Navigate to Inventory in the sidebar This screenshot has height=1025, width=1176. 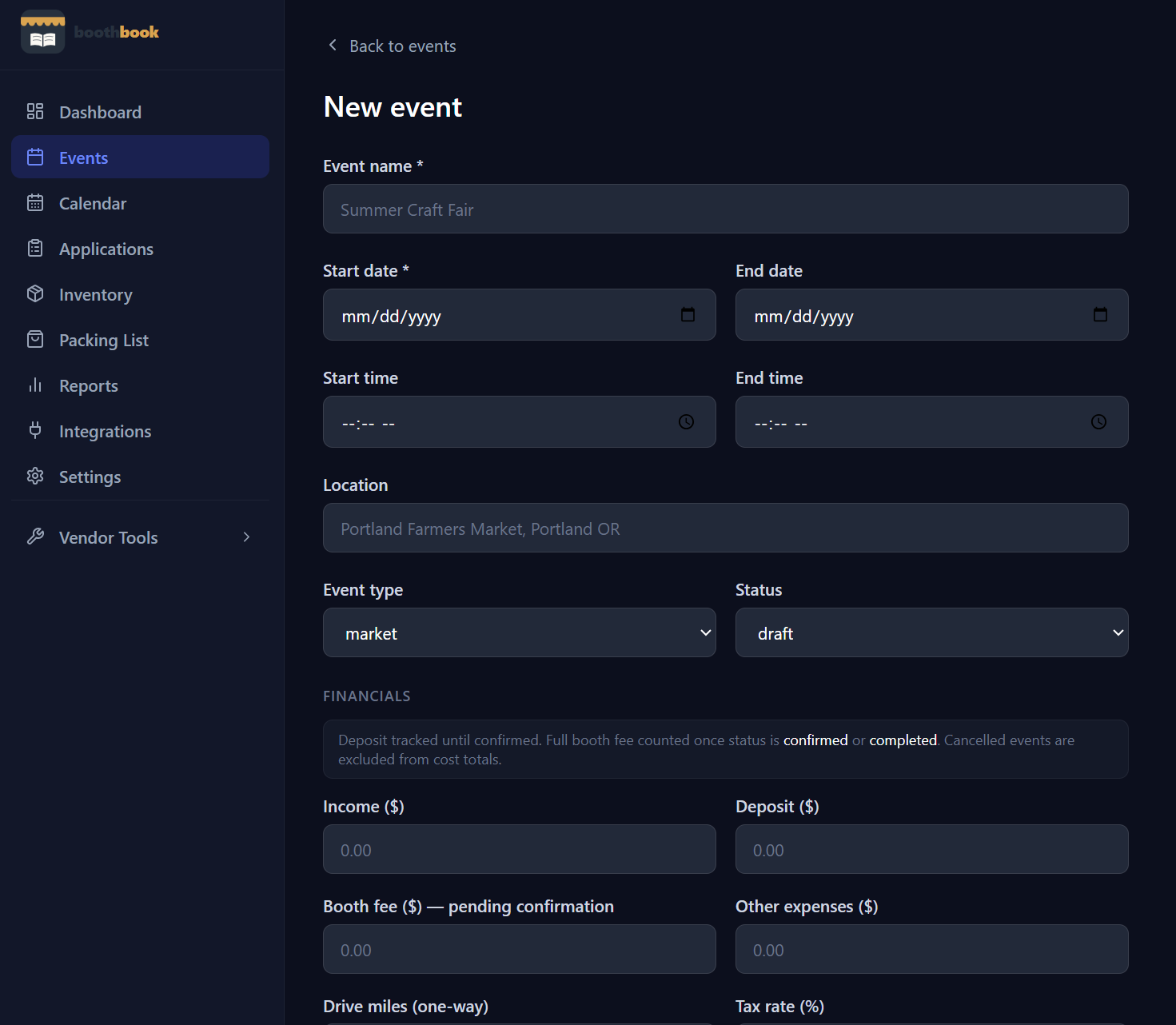coord(140,294)
